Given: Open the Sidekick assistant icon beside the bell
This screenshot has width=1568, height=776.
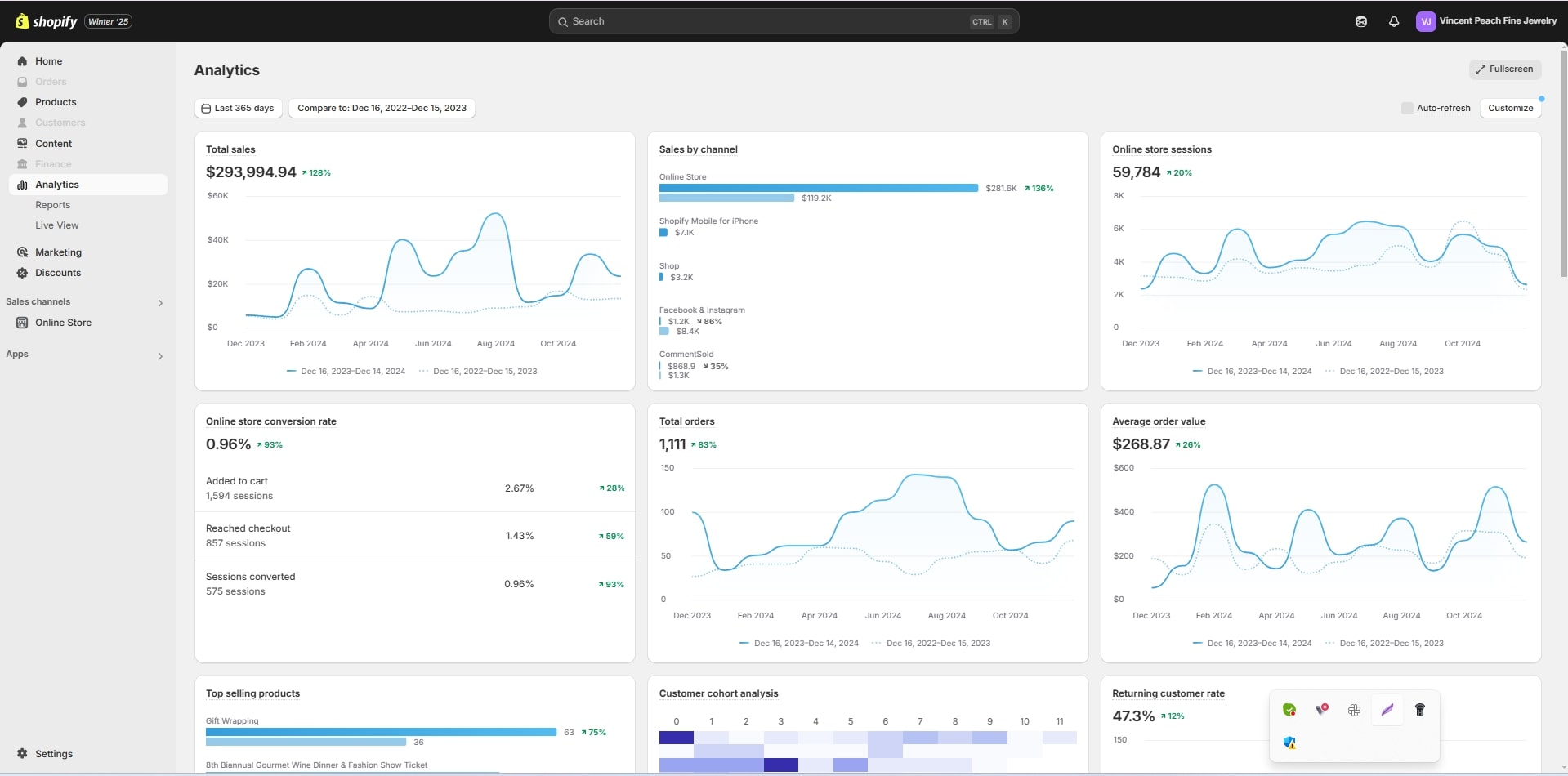Looking at the screenshot, I should tap(1360, 21).
